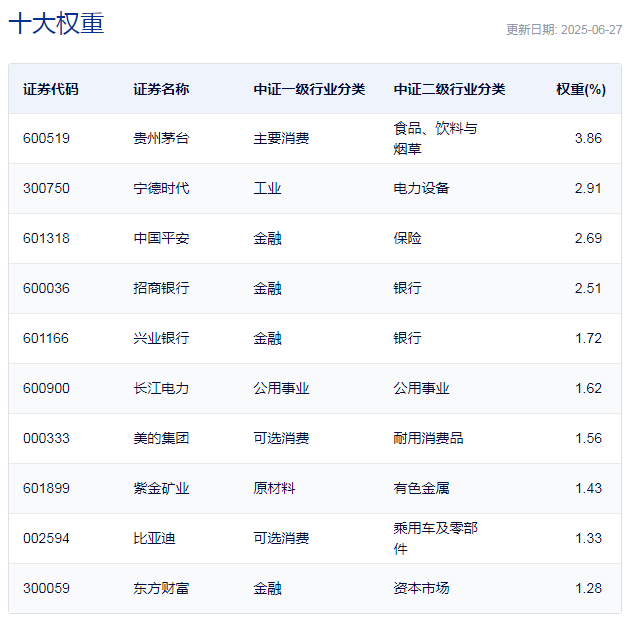Select the 证券名称 column header
630x620 pixels.
coord(161,89)
